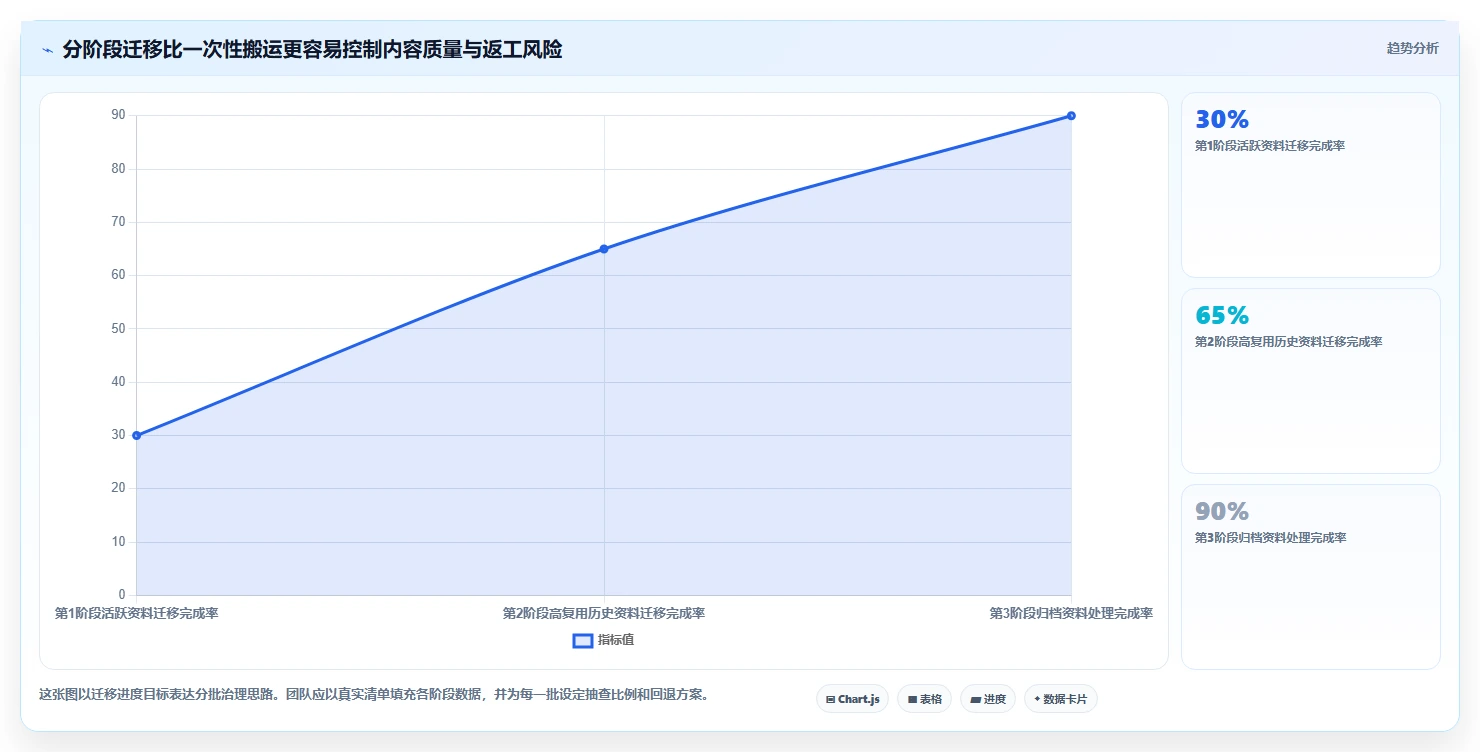
Task: Click the caption starting 这张图以迁移进度目标
Action: (374, 694)
